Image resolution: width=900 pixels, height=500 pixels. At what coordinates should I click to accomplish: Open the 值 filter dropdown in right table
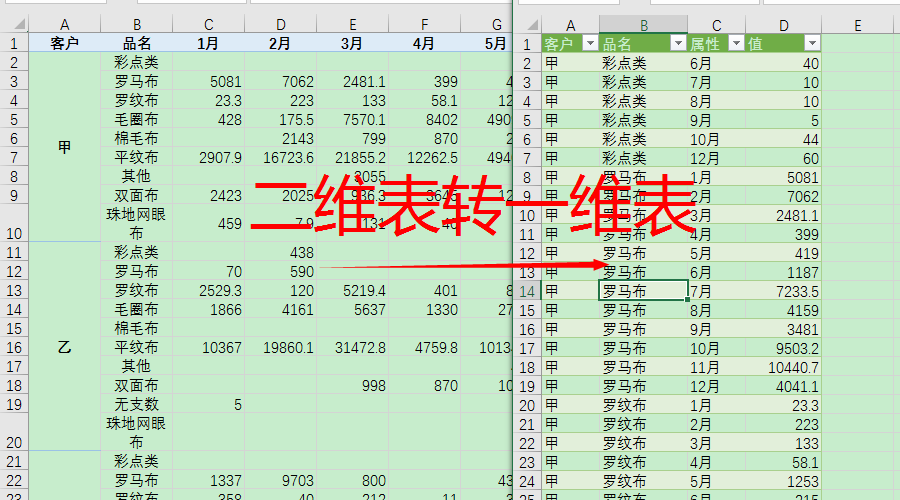click(812, 44)
